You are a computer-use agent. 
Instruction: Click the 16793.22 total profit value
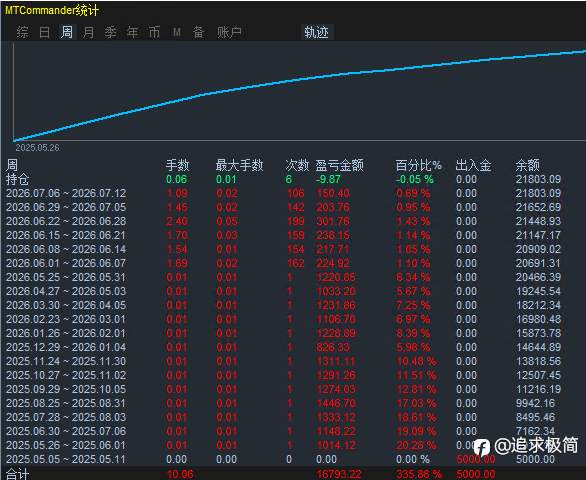pos(339,474)
